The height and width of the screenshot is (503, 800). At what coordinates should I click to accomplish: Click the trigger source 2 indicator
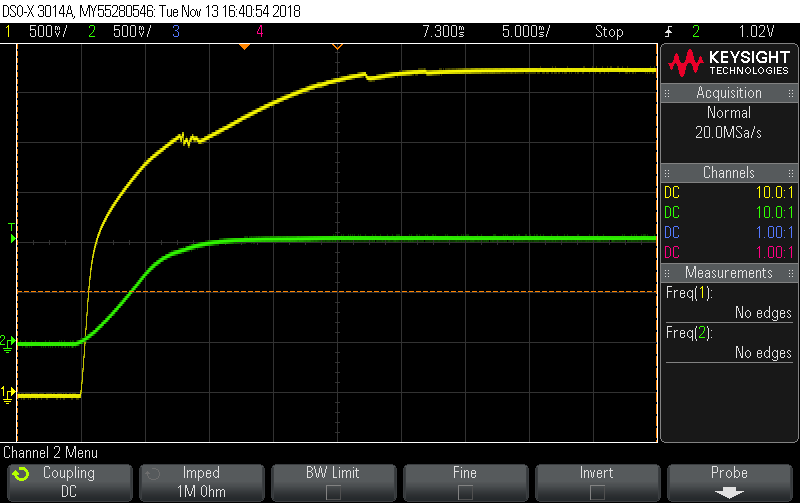696,32
